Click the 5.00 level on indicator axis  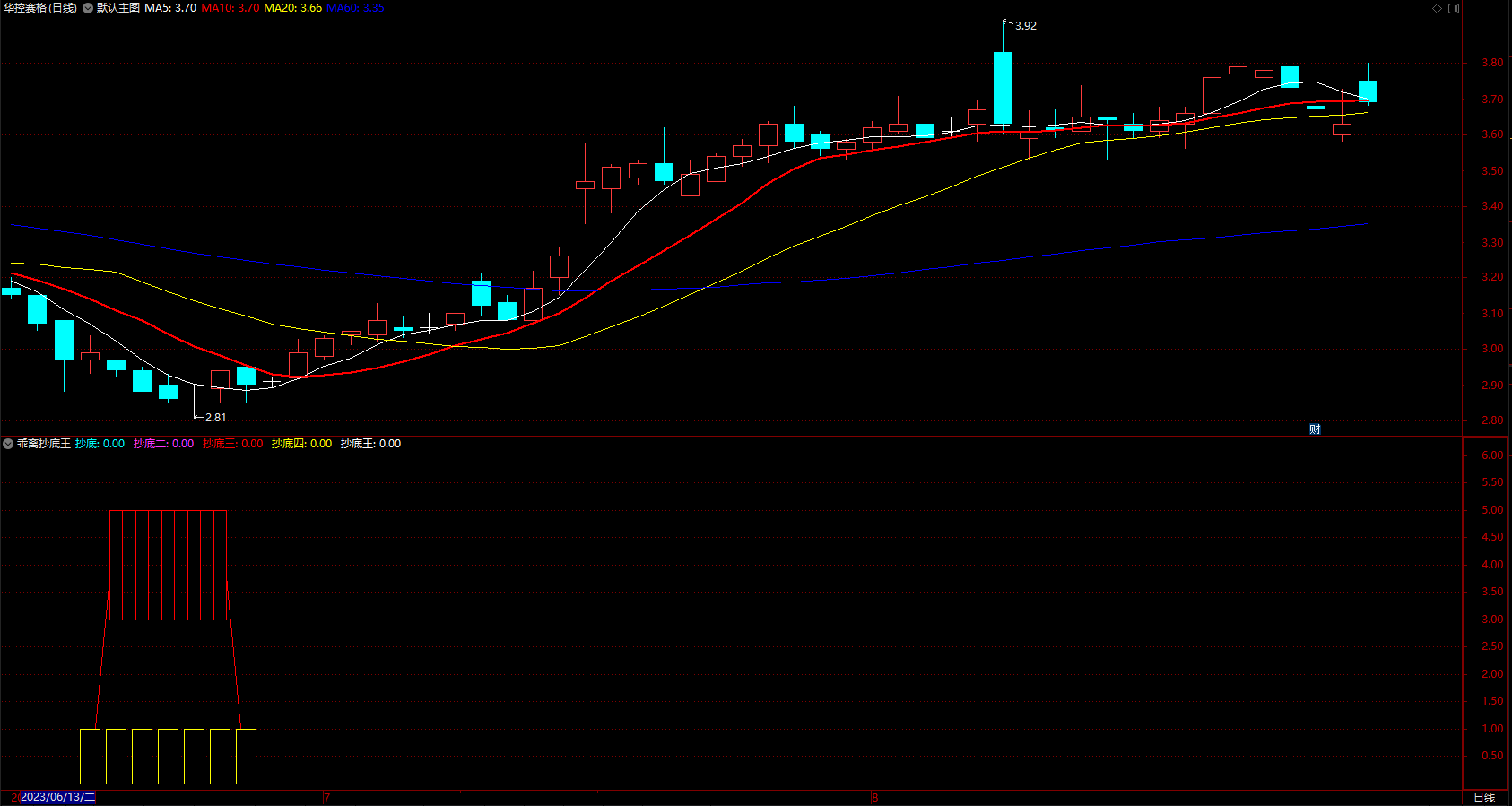pyautogui.click(x=1492, y=510)
